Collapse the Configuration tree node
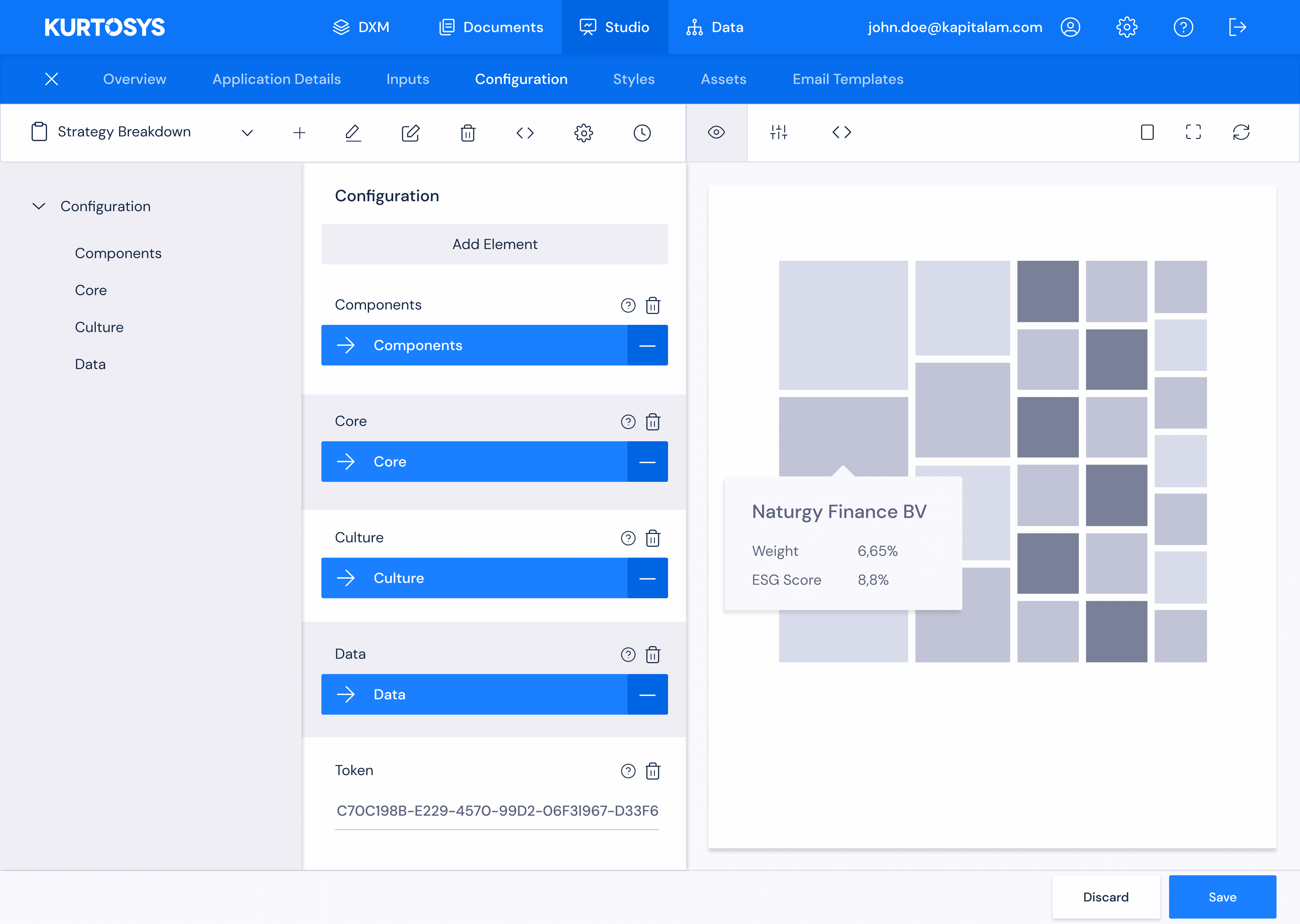 [x=39, y=206]
